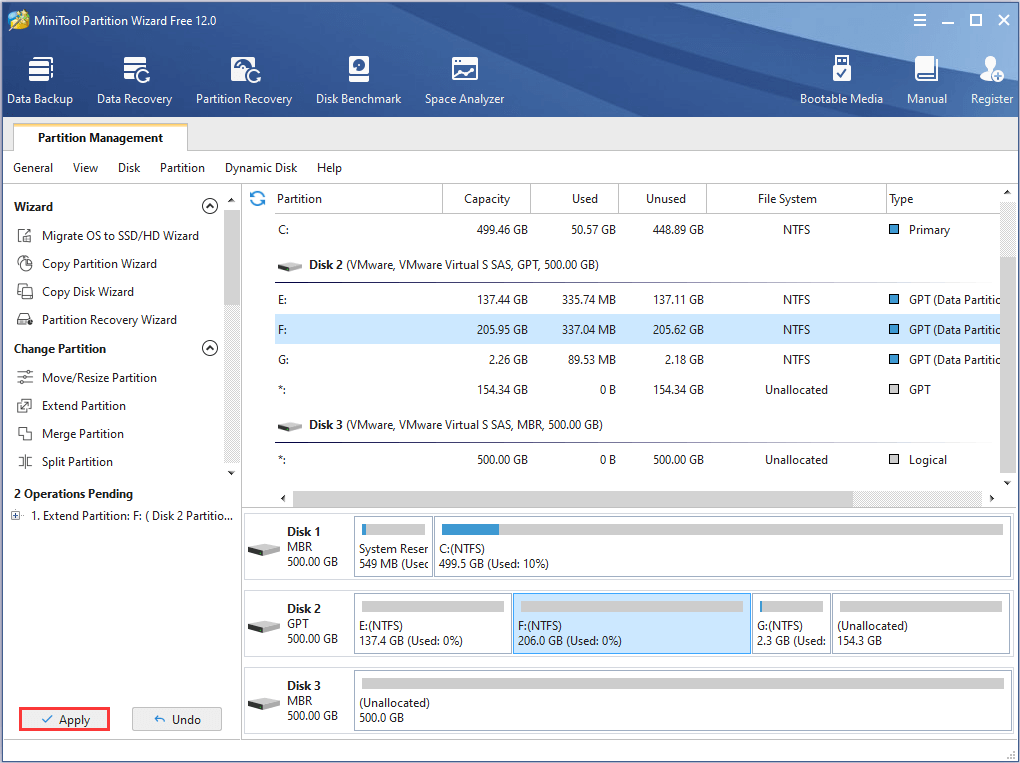Open the Help menu
The height and width of the screenshot is (763, 1020).
[329, 168]
